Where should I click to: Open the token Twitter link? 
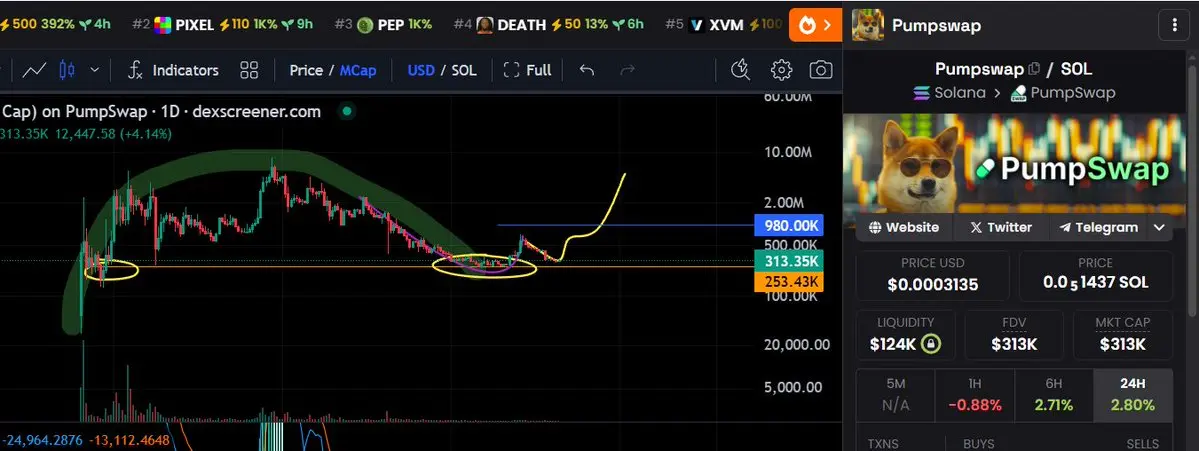(x=1000, y=227)
